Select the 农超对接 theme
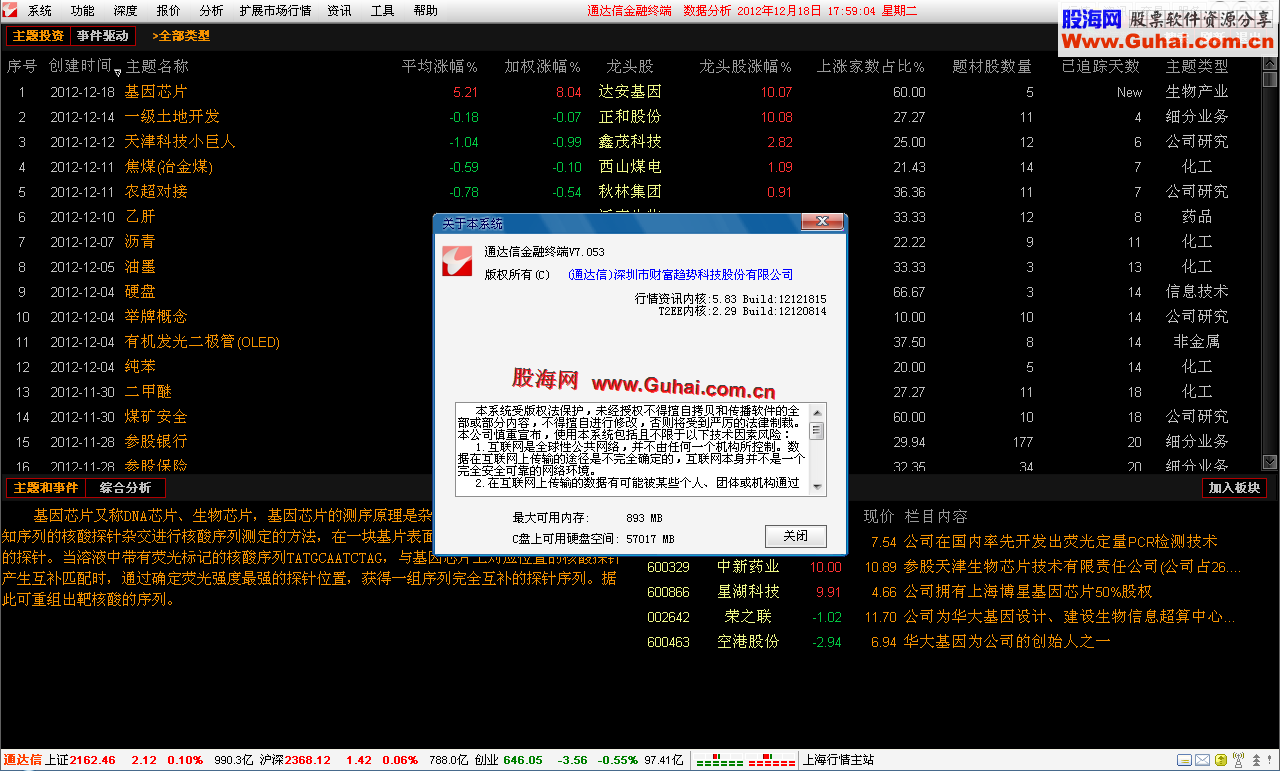Image resolution: width=1280 pixels, height=771 pixels. (156, 192)
